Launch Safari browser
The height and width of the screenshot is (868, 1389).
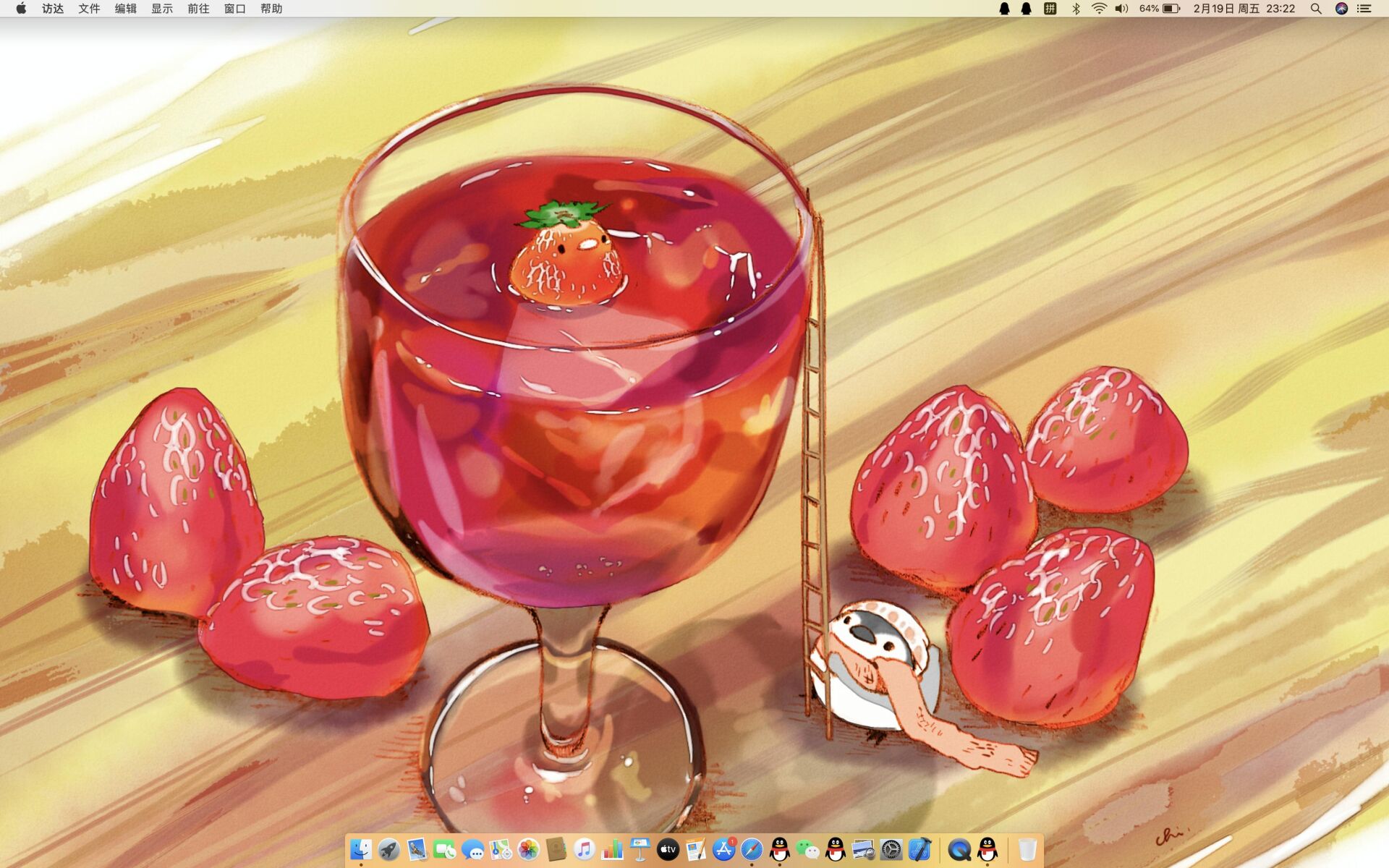[x=752, y=849]
